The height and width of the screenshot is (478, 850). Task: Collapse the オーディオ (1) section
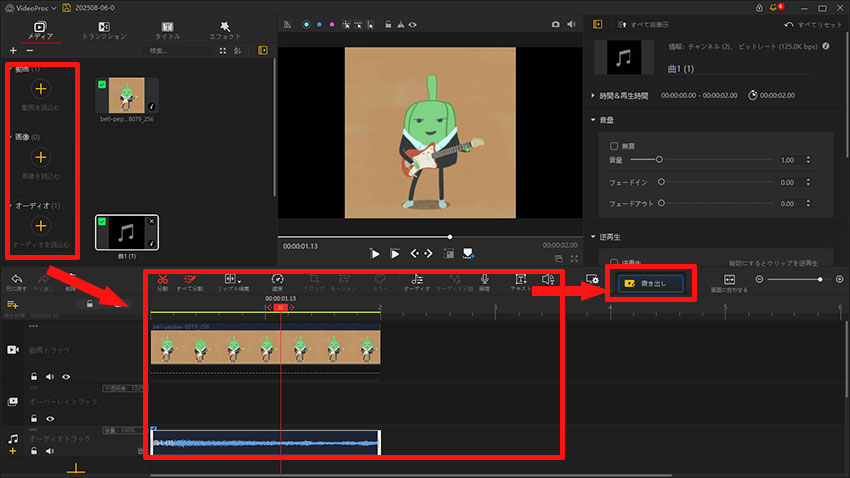pos(11,205)
